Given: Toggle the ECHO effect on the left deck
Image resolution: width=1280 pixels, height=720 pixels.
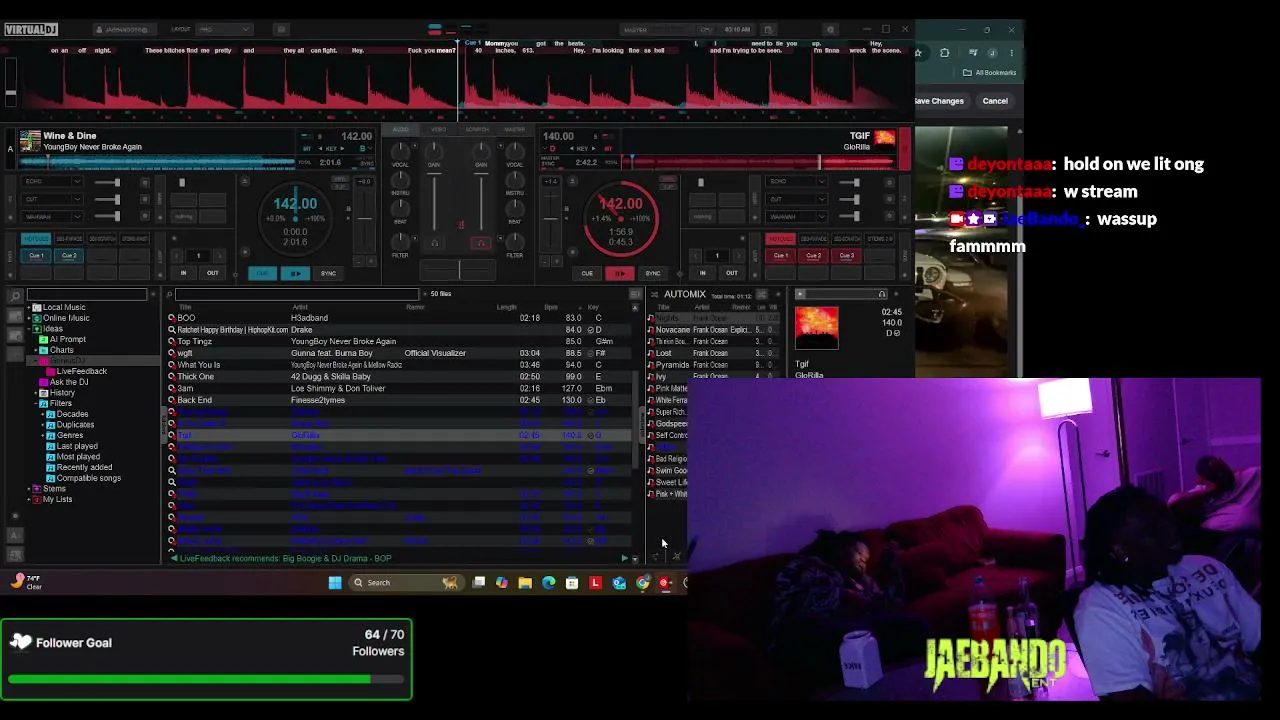Looking at the screenshot, I should tap(144, 182).
